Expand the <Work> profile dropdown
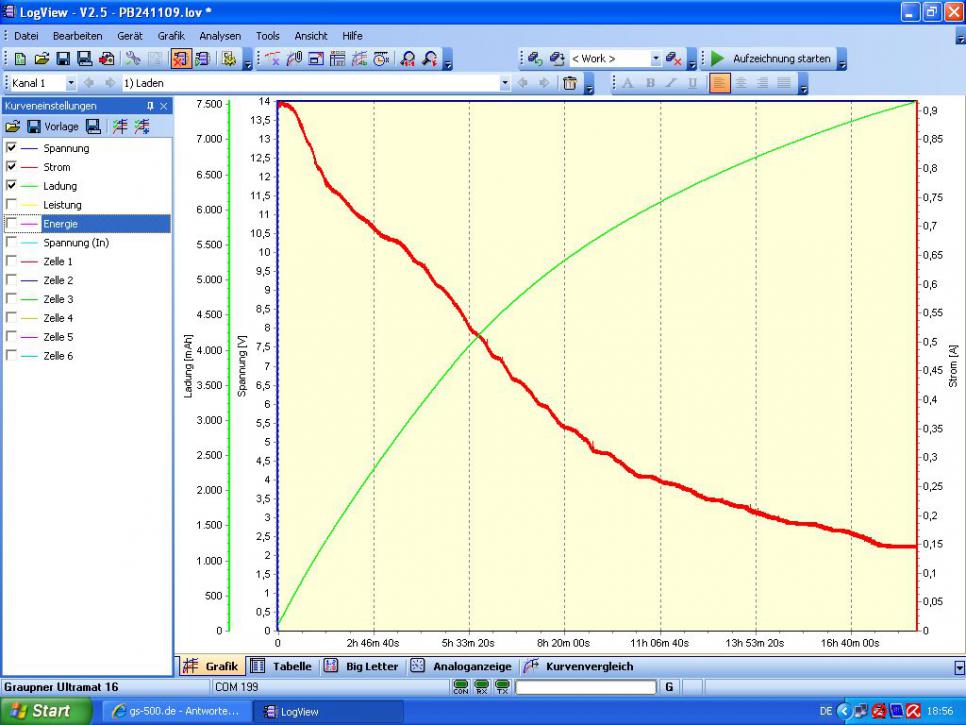The image size is (966, 725). 656,59
